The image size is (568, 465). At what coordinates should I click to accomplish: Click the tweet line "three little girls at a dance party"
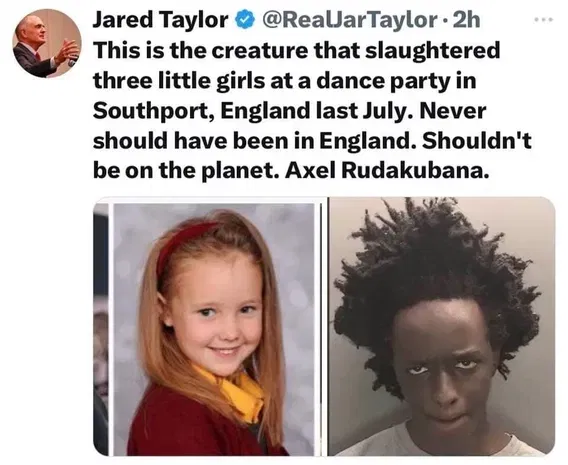point(284,81)
